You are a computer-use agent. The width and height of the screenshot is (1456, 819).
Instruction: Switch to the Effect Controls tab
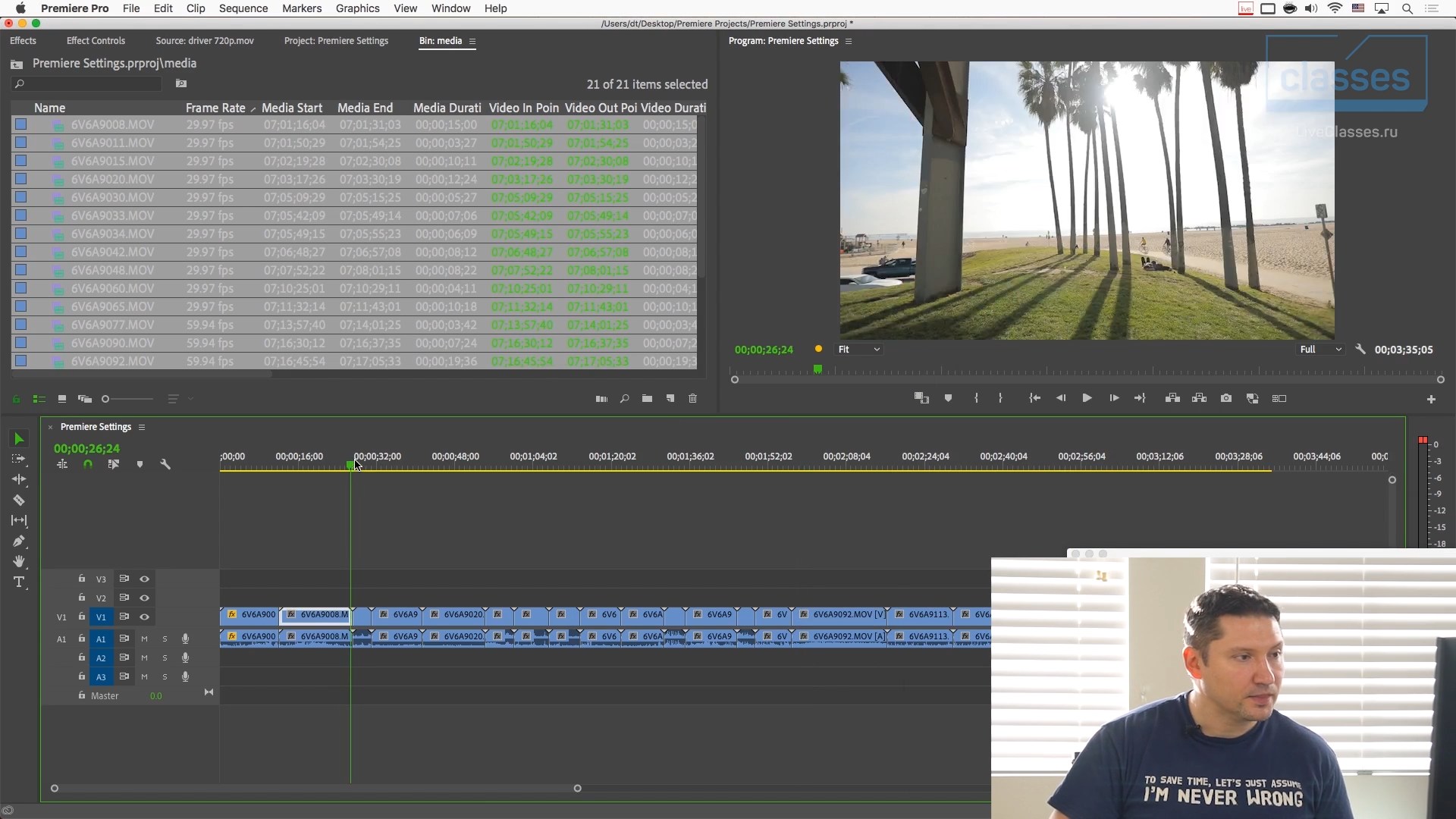(x=96, y=41)
